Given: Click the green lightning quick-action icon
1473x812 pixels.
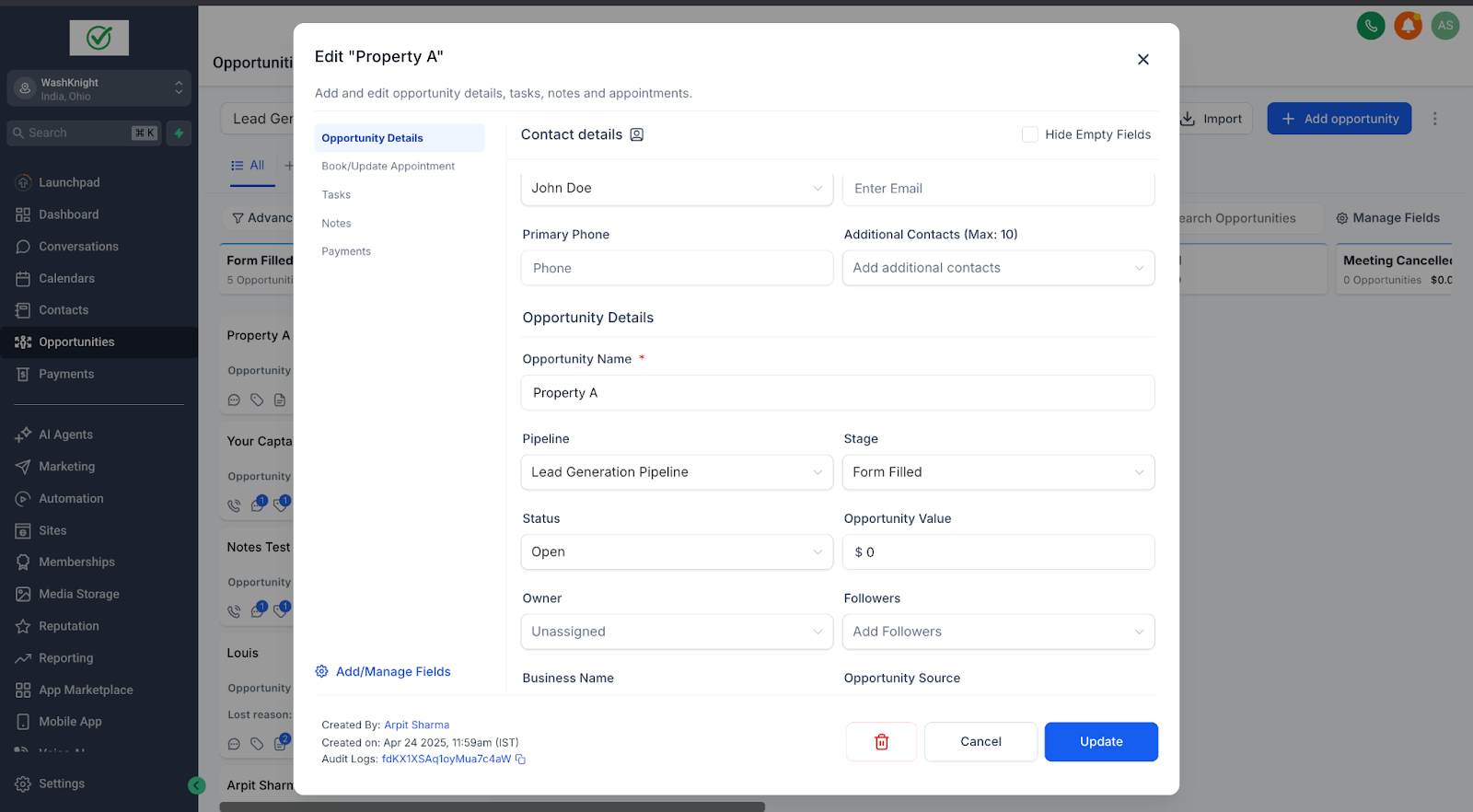Looking at the screenshot, I should 180,133.
